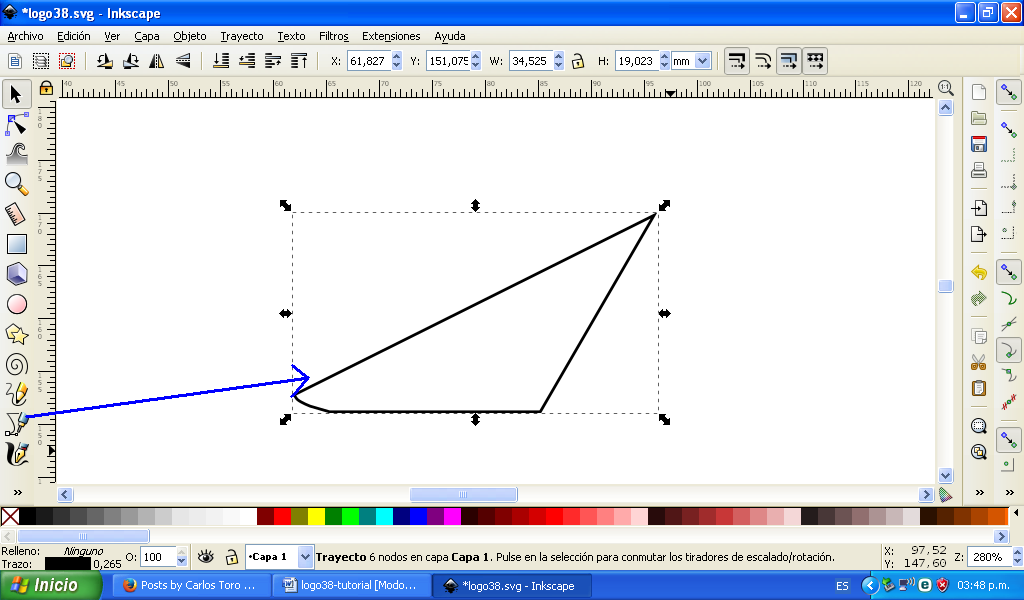1024x600 pixels.
Task: Toggle the Capa 1 layer lock
Action: pos(231,557)
